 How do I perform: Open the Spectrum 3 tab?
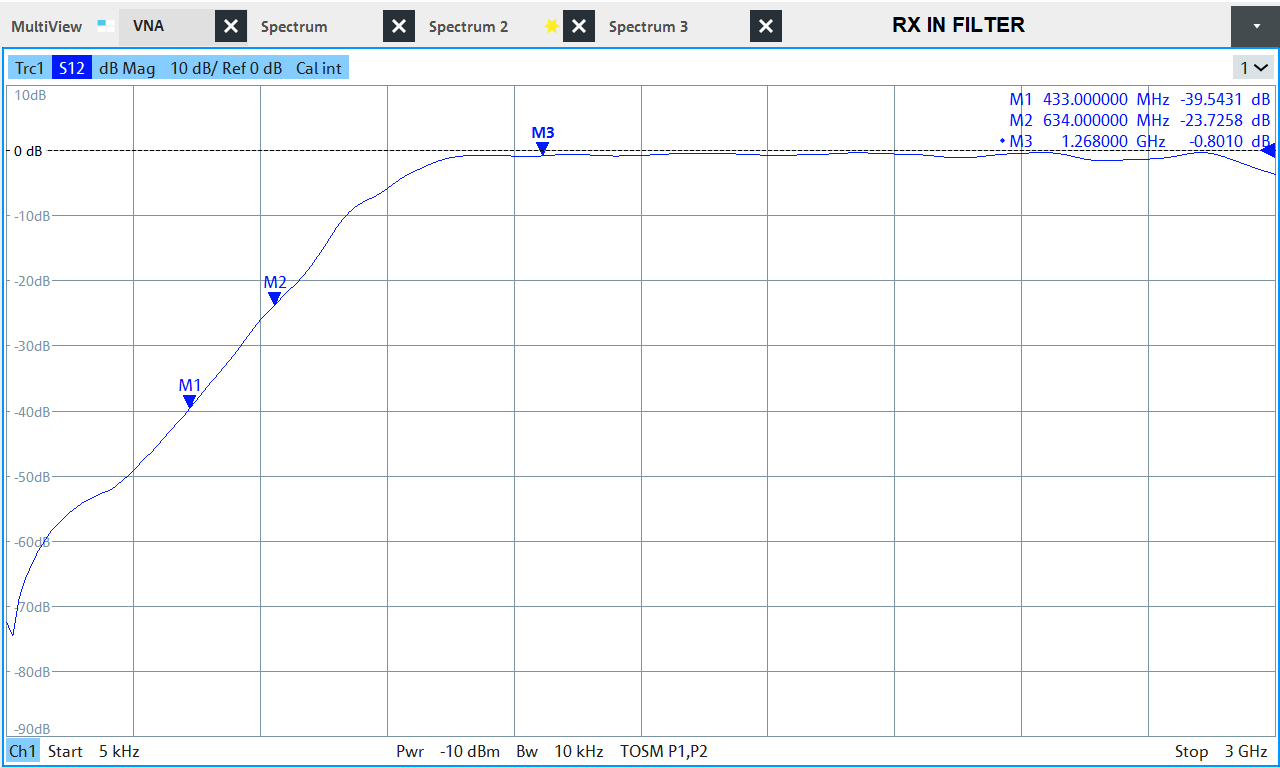648,27
